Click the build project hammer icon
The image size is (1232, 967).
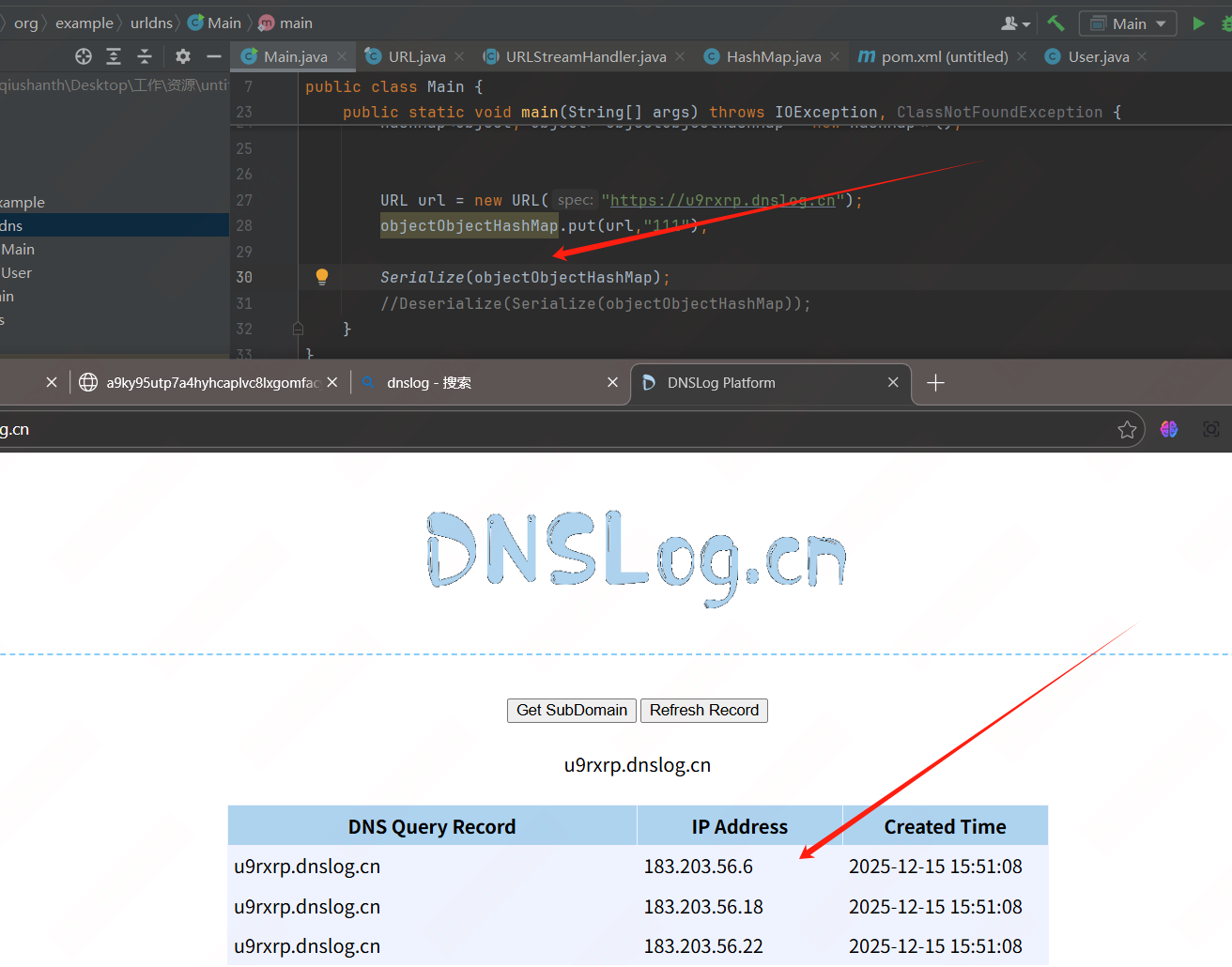(x=1056, y=23)
